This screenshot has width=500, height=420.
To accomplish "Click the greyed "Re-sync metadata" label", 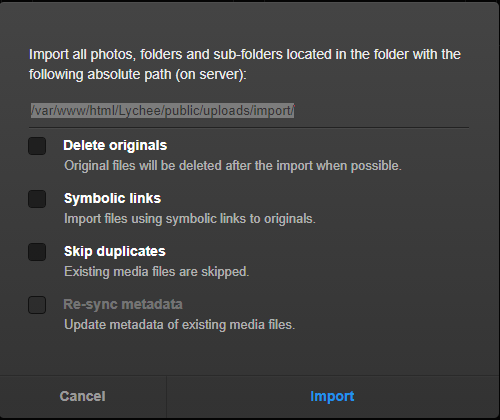I will (x=123, y=304).
